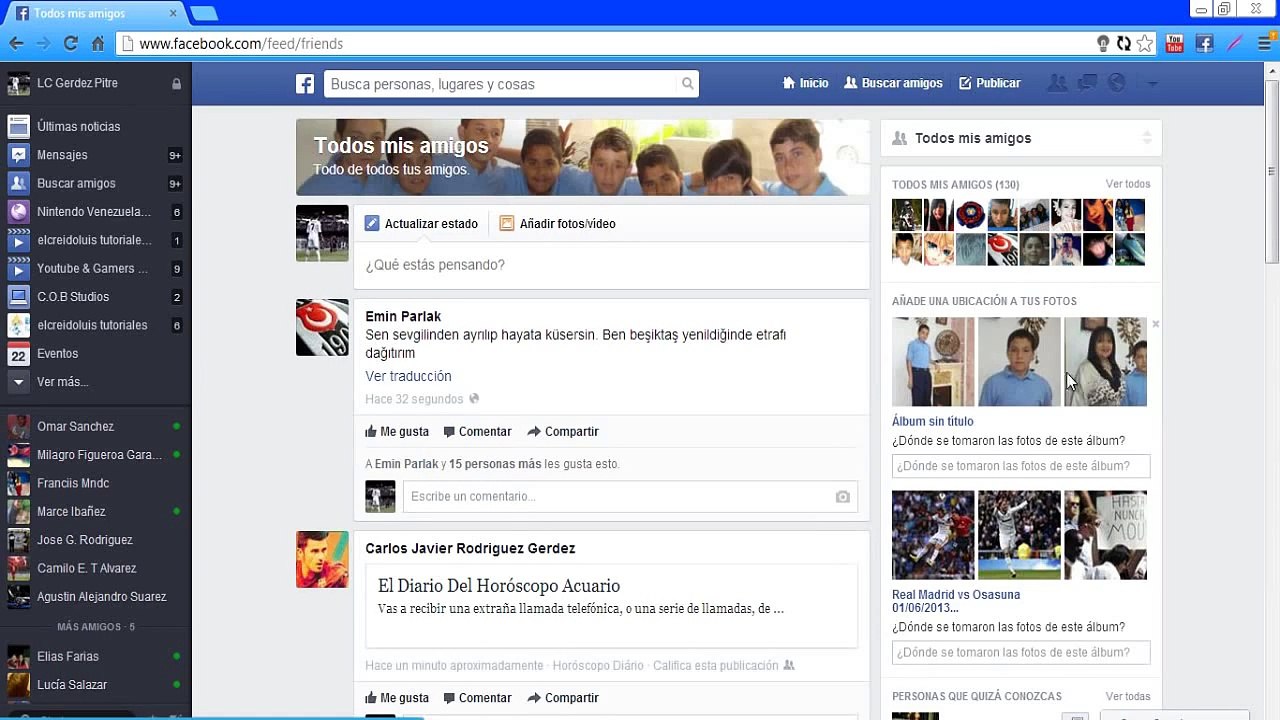Click location field under Álbum sin título
The height and width of the screenshot is (720, 1280).
[x=1021, y=466]
